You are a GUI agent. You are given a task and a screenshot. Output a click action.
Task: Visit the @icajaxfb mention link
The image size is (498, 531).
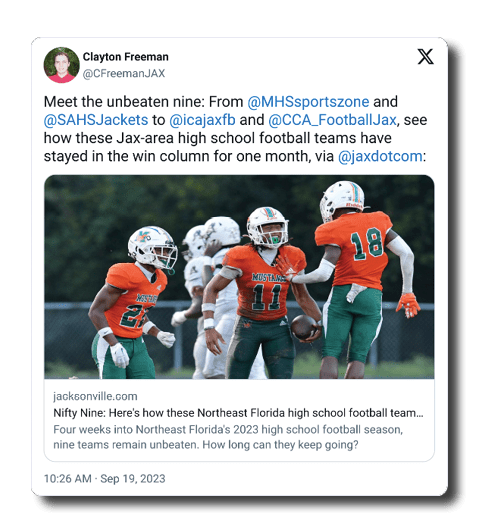202,120
